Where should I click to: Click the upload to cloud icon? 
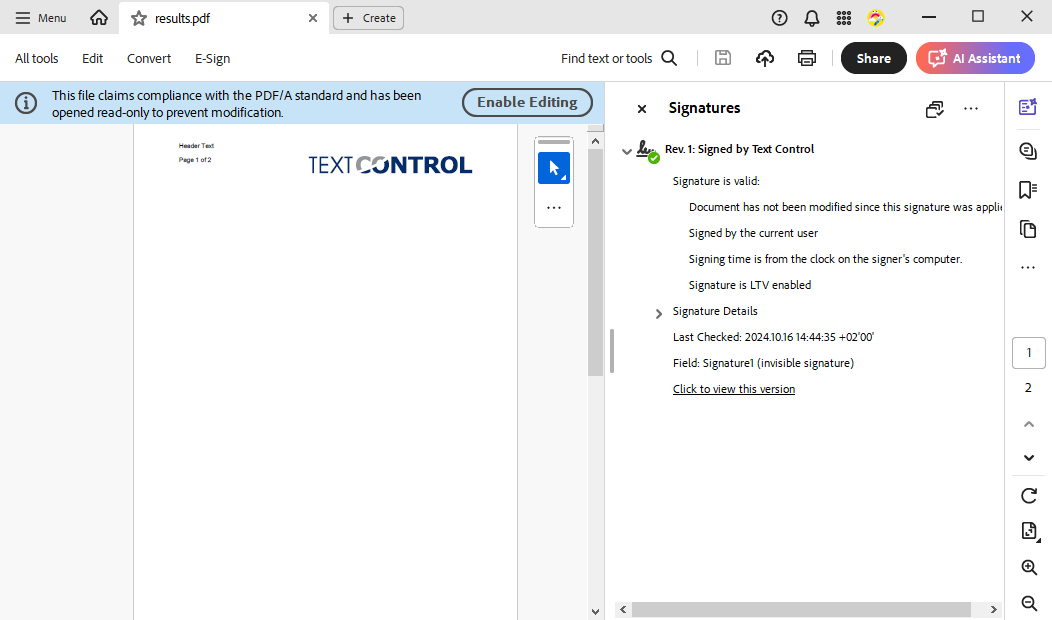point(765,58)
